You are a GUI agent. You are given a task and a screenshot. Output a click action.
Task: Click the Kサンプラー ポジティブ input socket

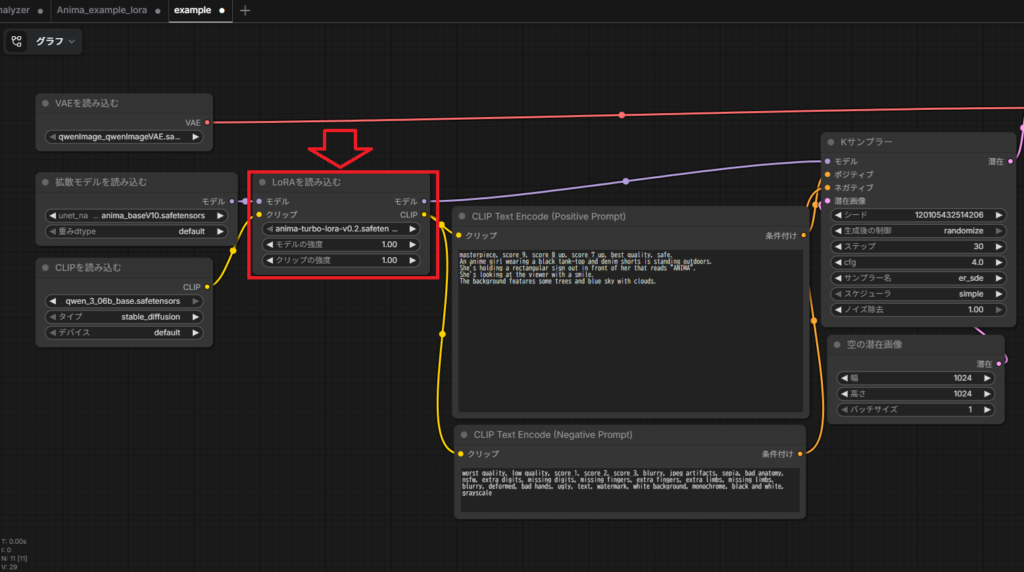click(x=827, y=174)
